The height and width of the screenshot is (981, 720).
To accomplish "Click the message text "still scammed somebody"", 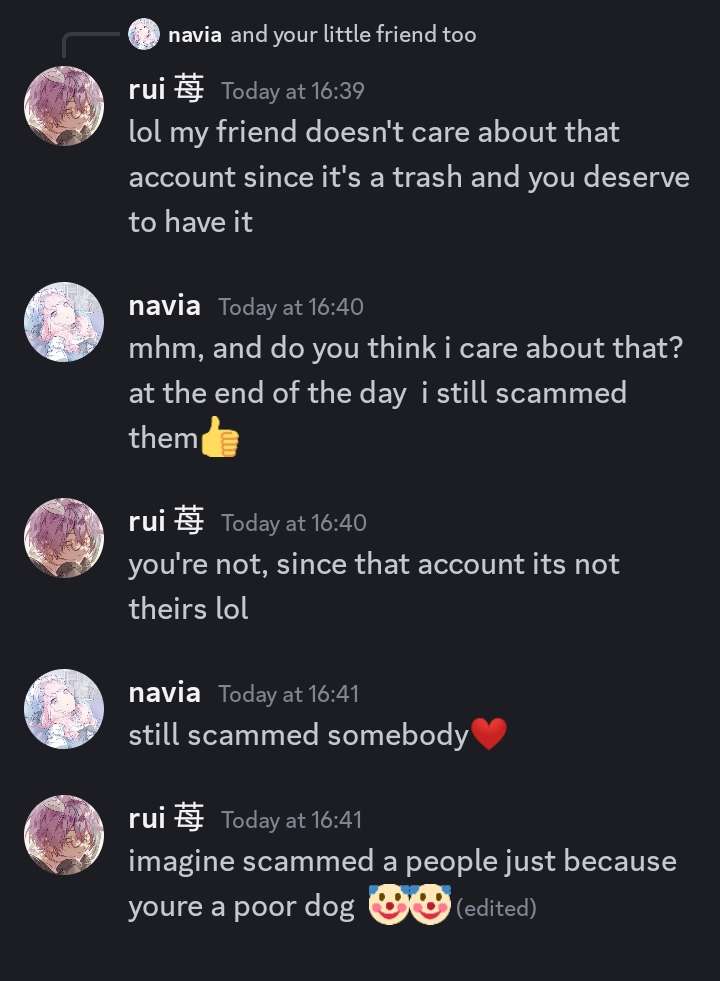I will pos(298,736).
